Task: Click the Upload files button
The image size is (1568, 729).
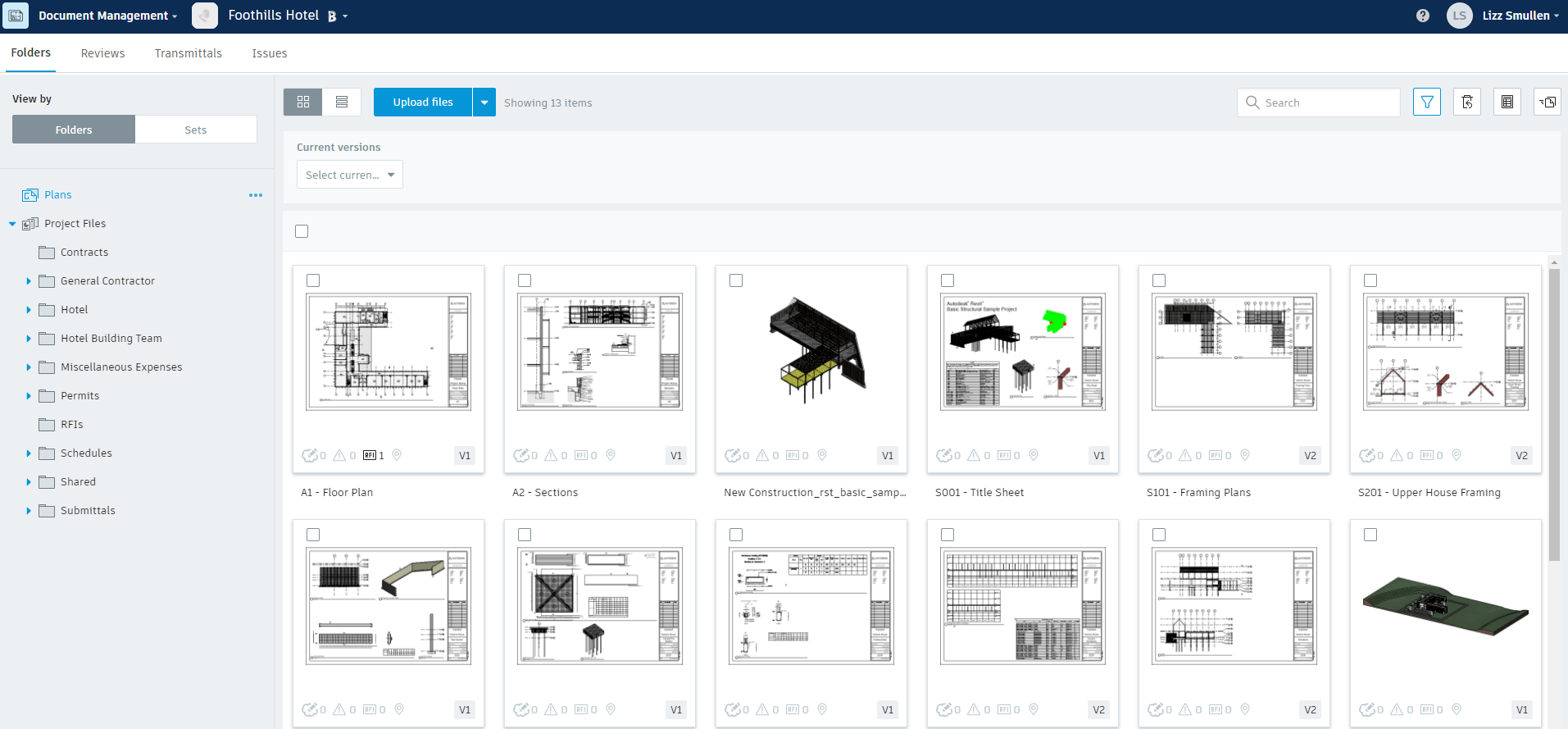Action: pyautogui.click(x=423, y=103)
